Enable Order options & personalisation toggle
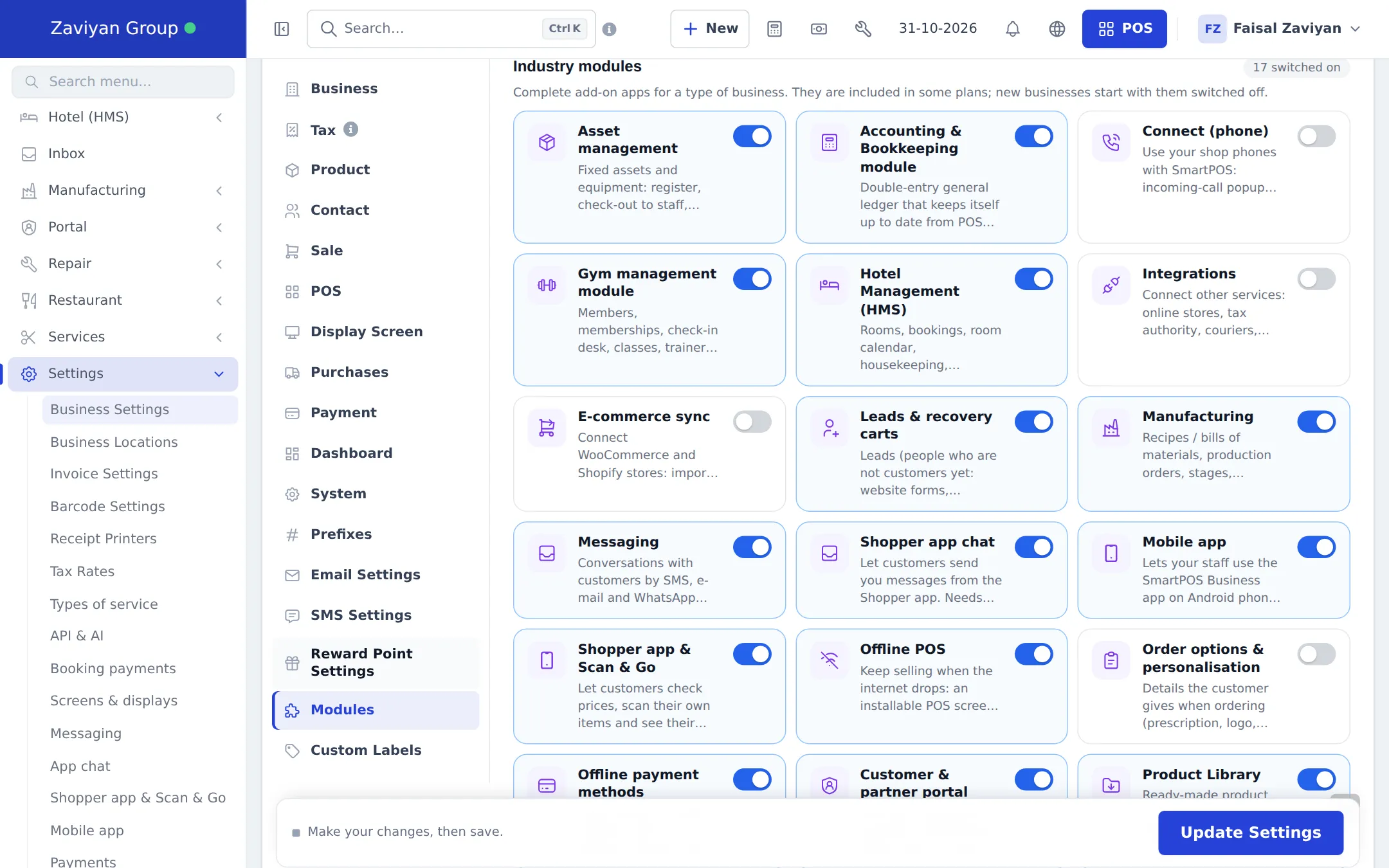The image size is (1389, 868). click(1316, 655)
